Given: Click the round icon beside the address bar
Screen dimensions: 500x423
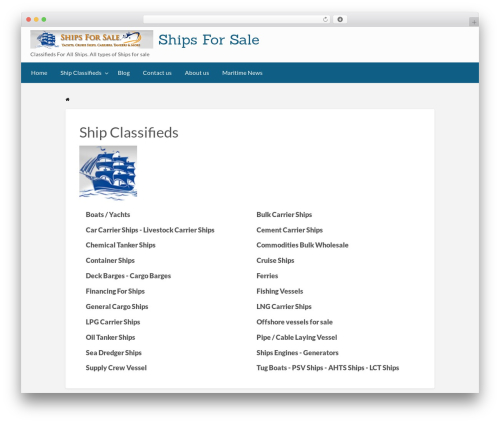Looking at the screenshot, I should 340,19.
